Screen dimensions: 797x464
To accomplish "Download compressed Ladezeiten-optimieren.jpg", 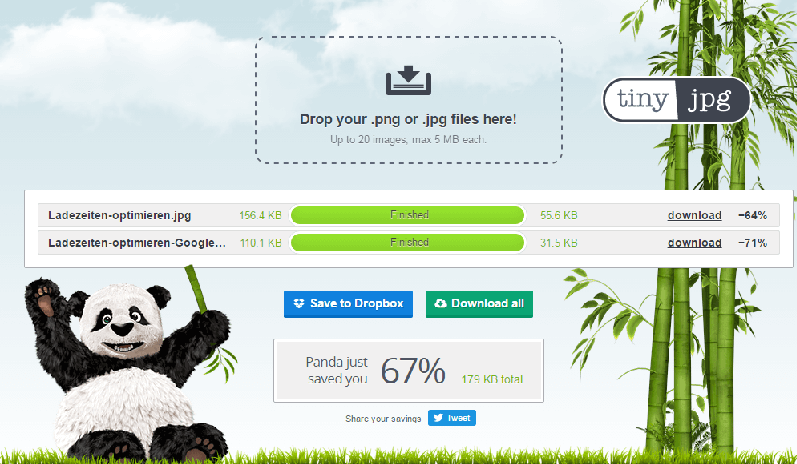I will [x=694, y=215].
